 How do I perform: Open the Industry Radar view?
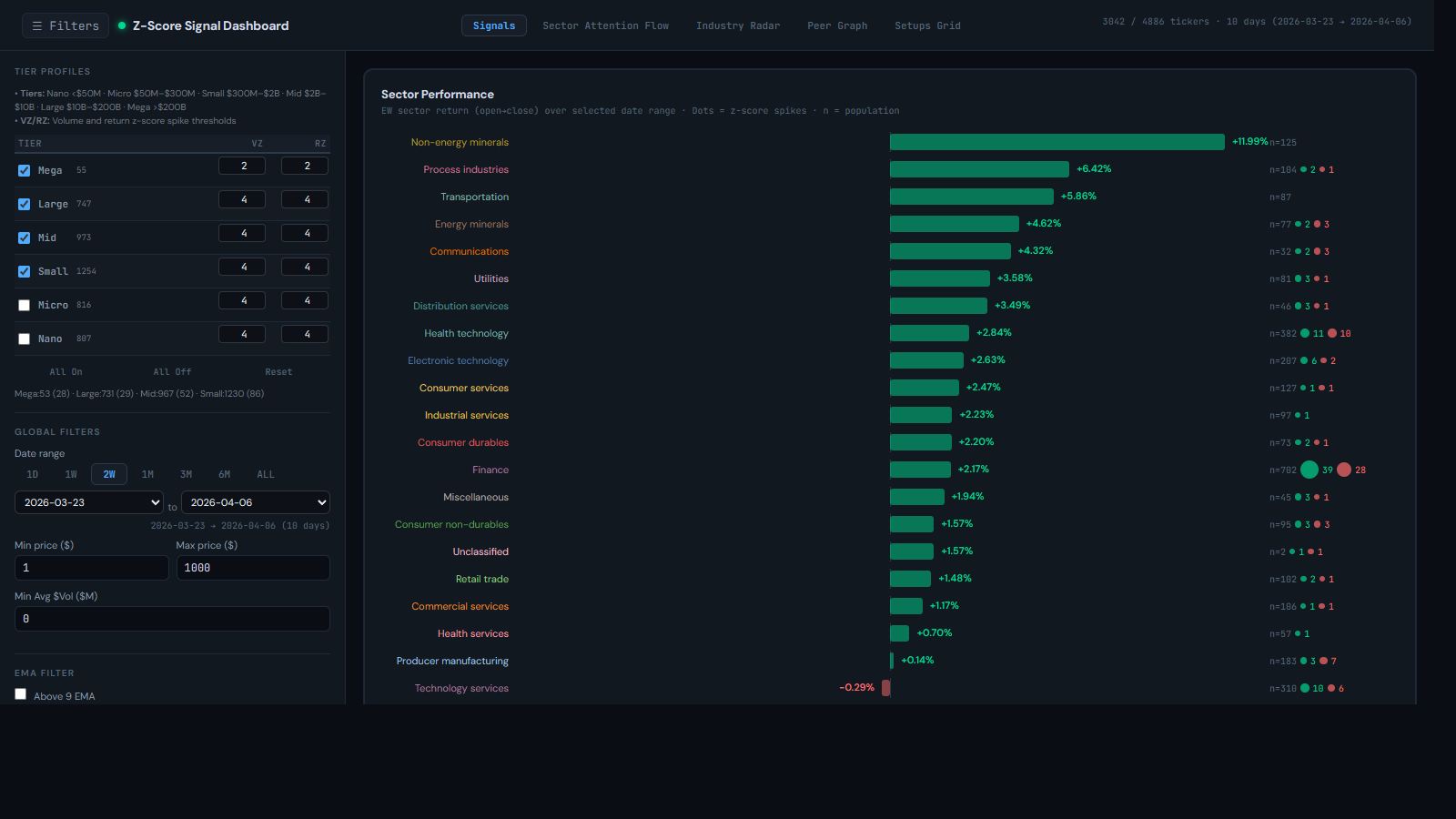pyautogui.click(x=738, y=25)
